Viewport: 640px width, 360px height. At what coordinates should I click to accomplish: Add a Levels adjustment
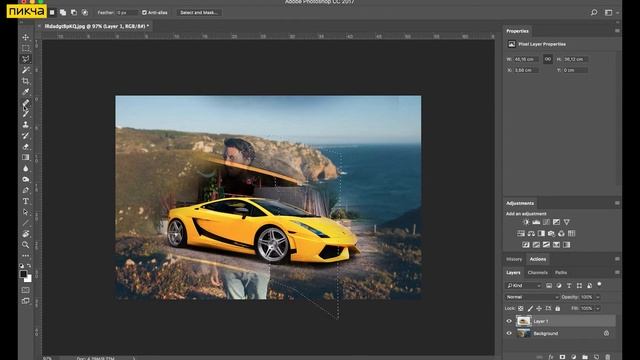(536, 222)
